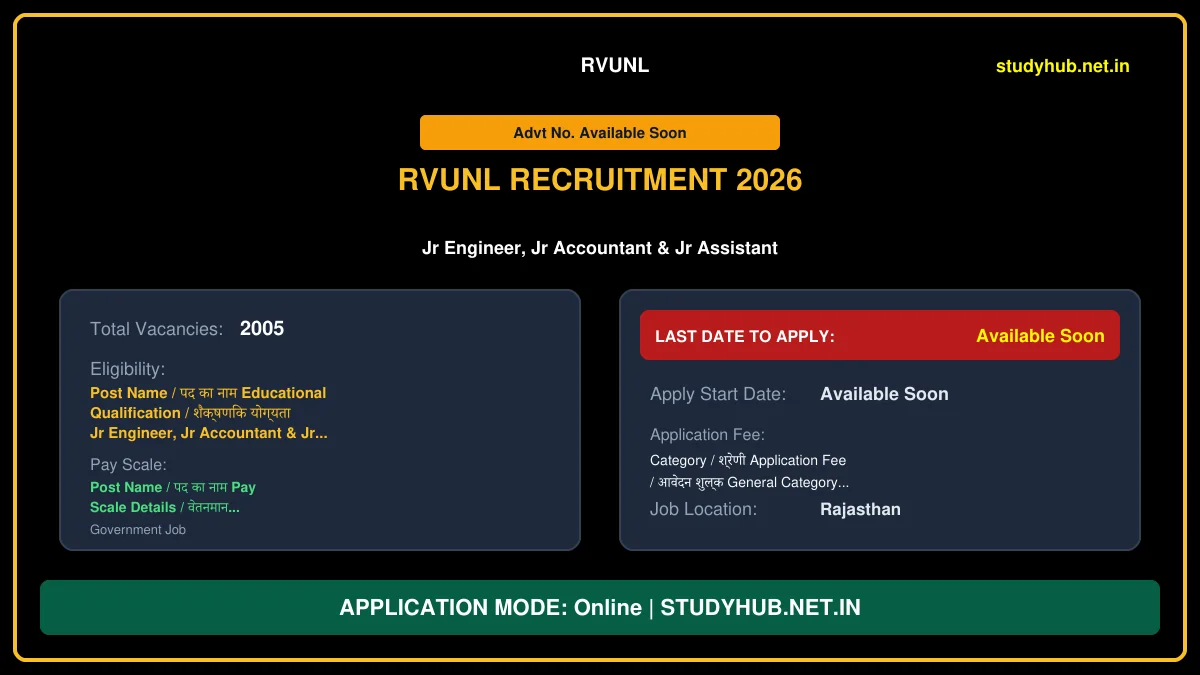The image size is (1200, 675).
Task: Select the Apply Start Date Available Soon value
Action: (x=884, y=394)
